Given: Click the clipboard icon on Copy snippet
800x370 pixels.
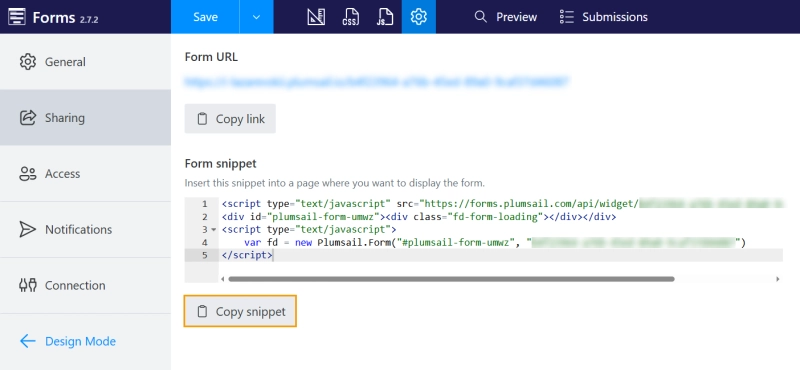Looking at the screenshot, I should pyautogui.click(x=203, y=311).
